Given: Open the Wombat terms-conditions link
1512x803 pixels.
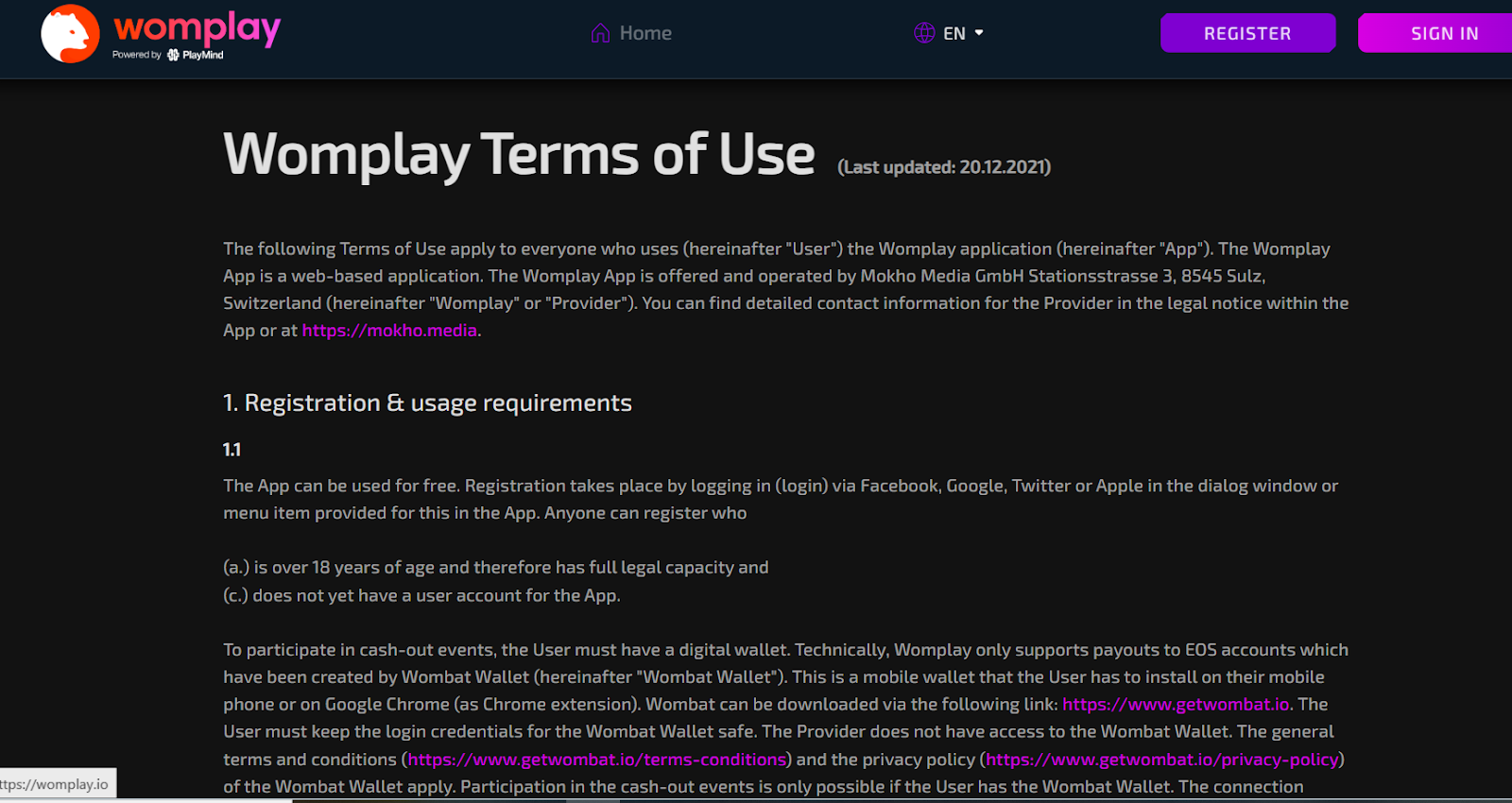Looking at the screenshot, I should tap(597, 760).
